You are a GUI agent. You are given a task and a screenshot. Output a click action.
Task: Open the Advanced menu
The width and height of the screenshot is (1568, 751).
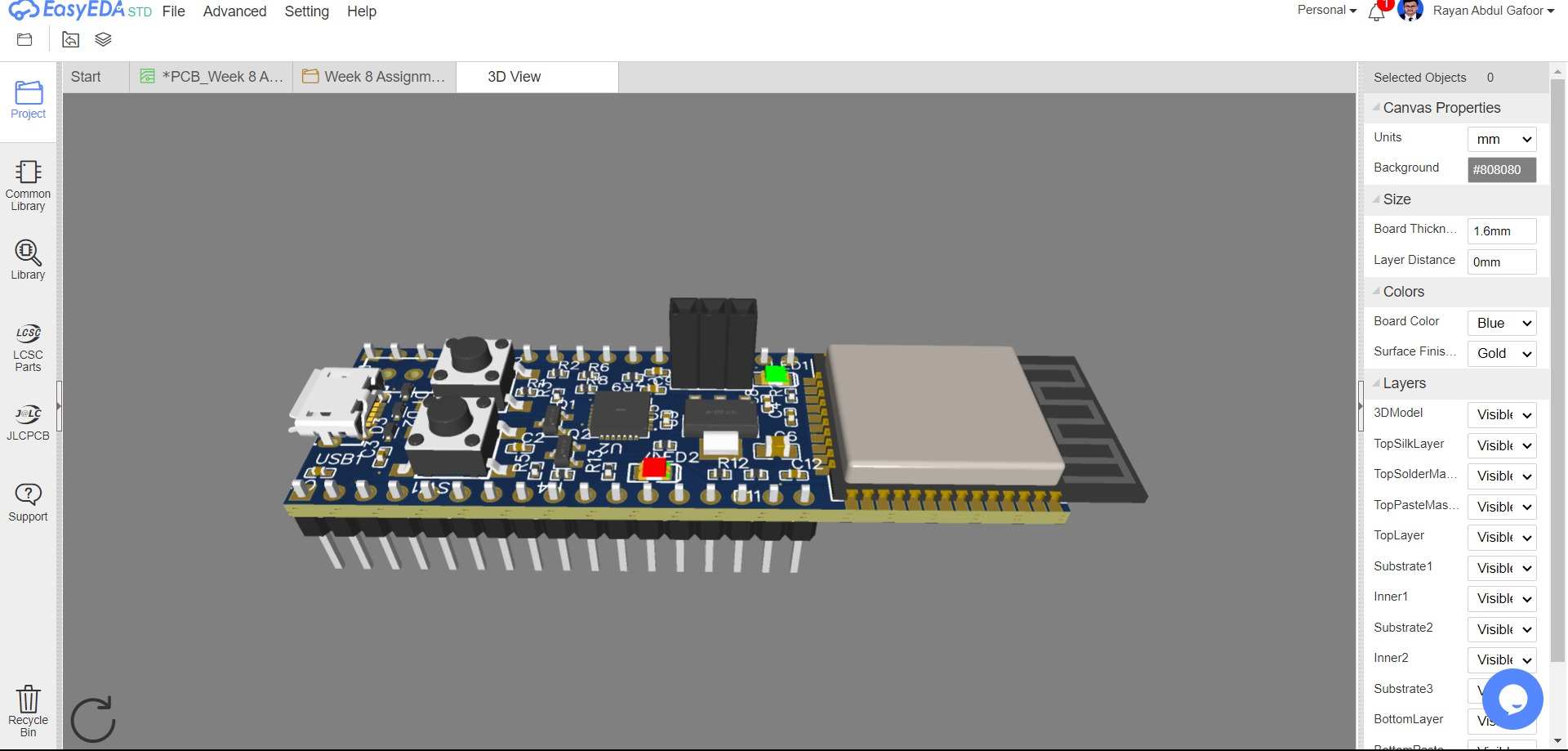[x=234, y=11]
